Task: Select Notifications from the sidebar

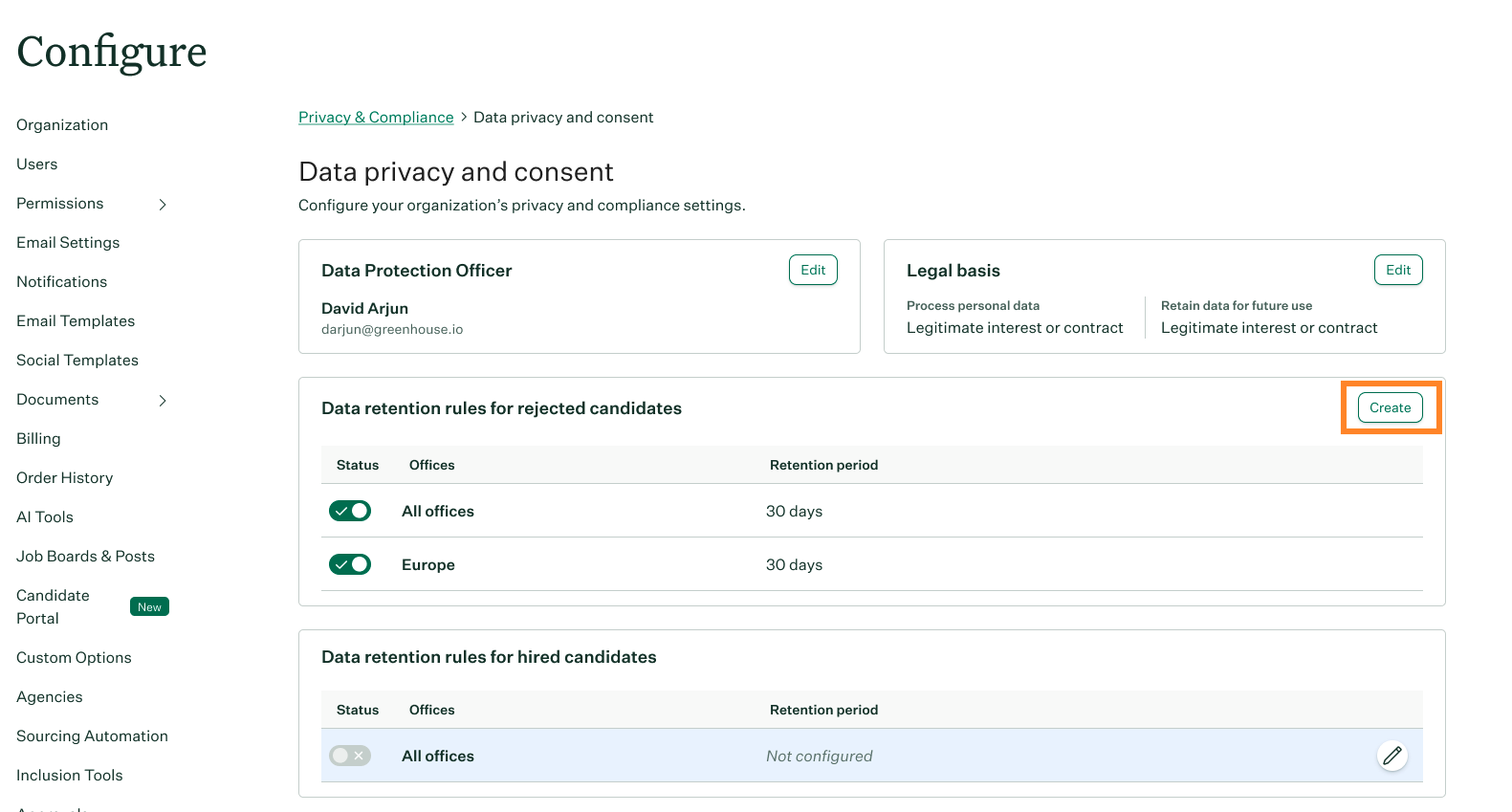Action: click(62, 282)
